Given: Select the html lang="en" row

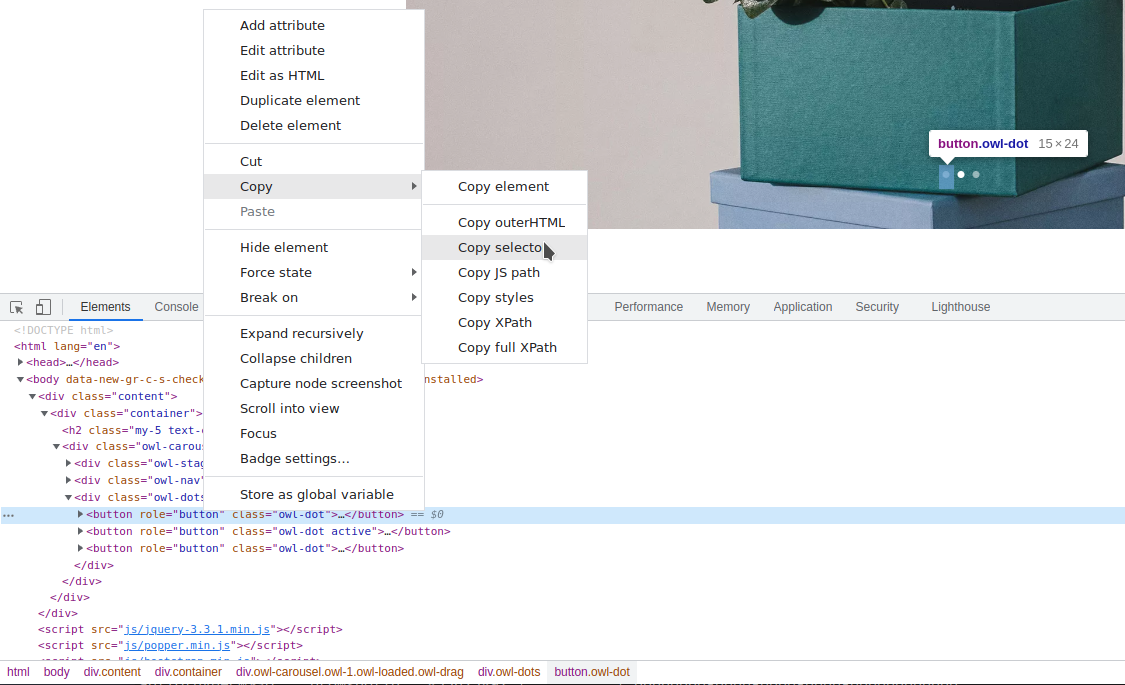Looking at the screenshot, I should point(67,346).
